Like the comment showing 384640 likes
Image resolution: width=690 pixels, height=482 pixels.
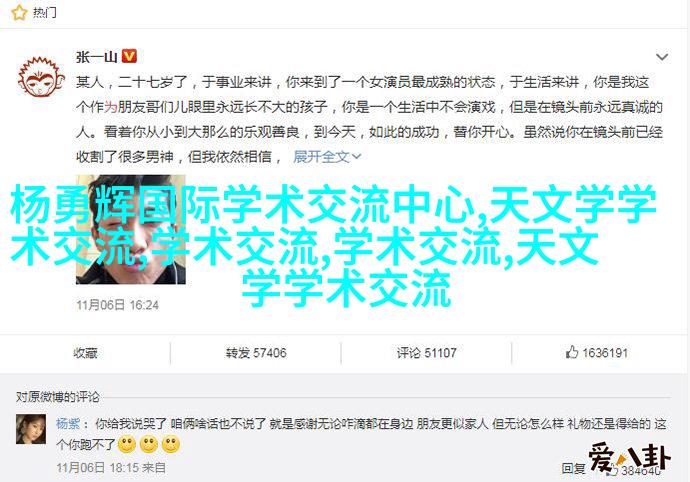[615, 470]
